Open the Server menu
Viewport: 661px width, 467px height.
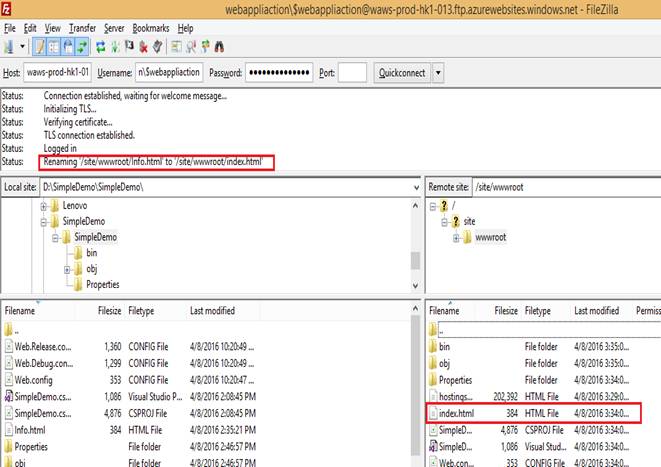(114, 28)
